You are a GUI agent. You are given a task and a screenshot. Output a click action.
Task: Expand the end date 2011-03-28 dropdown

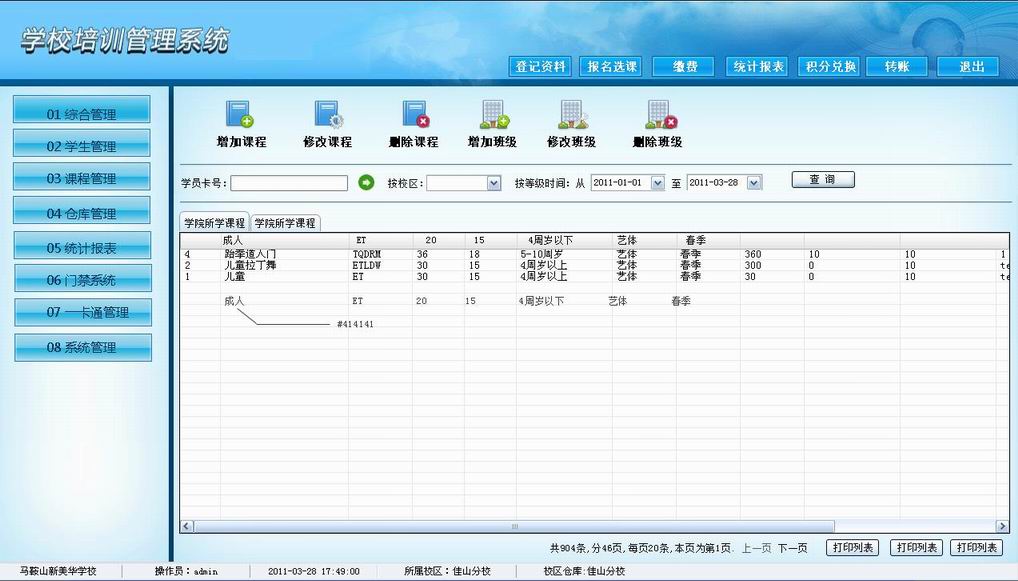tap(754, 183)
